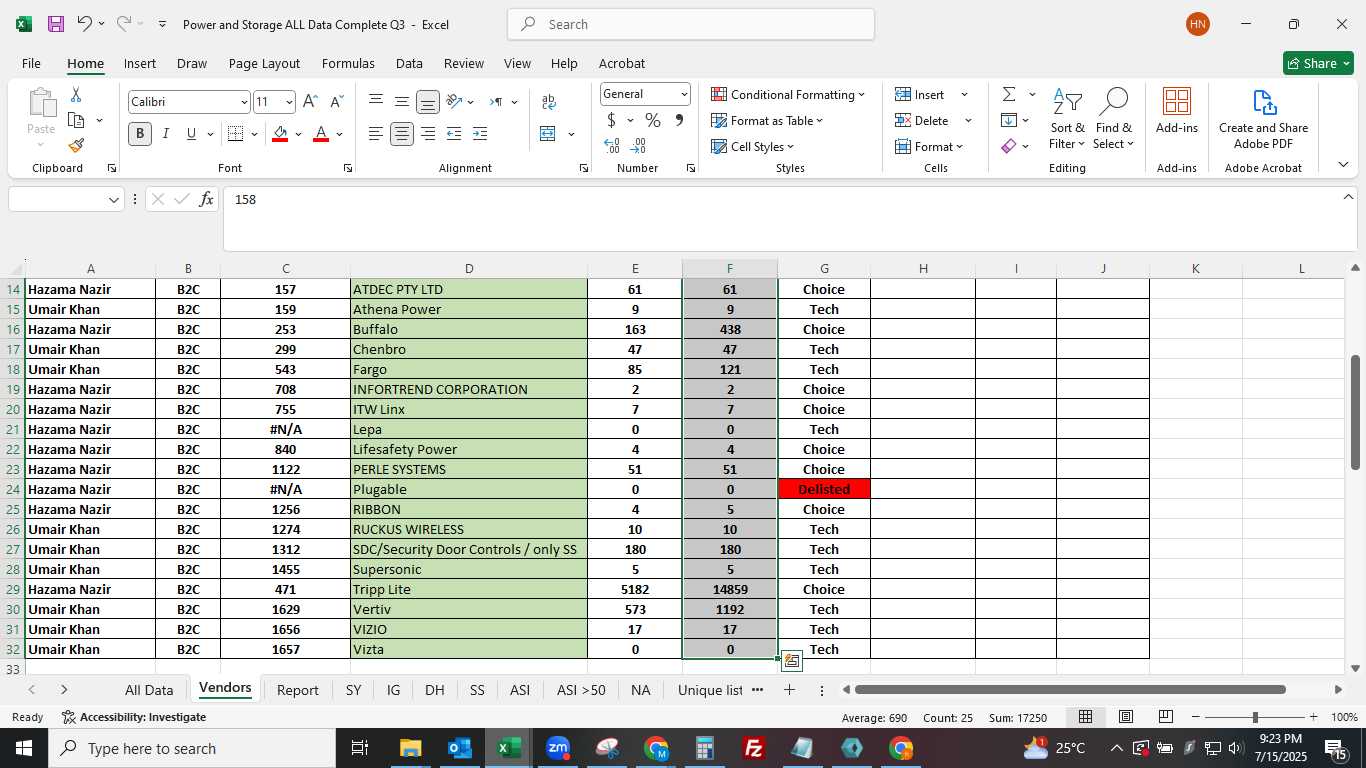
Task: Click the Wrap Text icon
Action: tap(548, 102)
